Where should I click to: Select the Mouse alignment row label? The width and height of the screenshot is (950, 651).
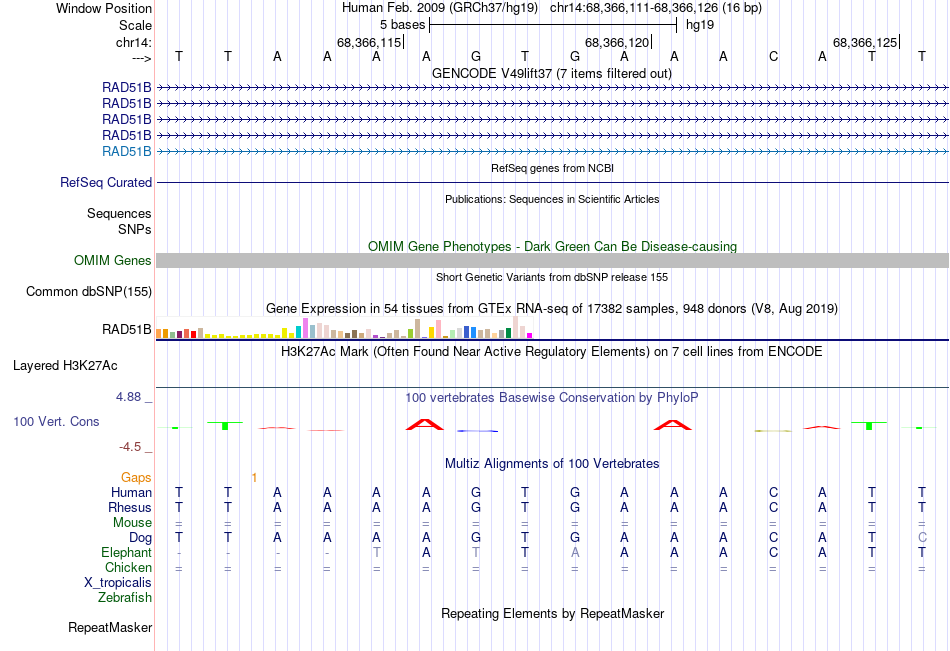(133, 522)
